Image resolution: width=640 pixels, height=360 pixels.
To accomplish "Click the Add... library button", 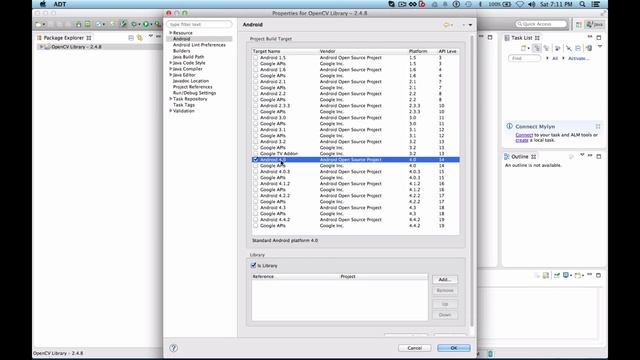I will (445, 280).
